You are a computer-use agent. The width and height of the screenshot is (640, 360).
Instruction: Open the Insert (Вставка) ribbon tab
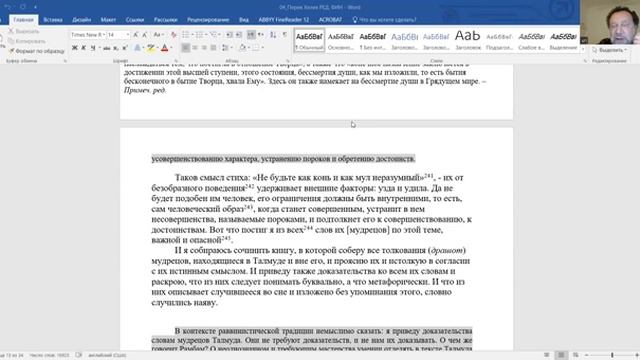[x=53, y=20]
